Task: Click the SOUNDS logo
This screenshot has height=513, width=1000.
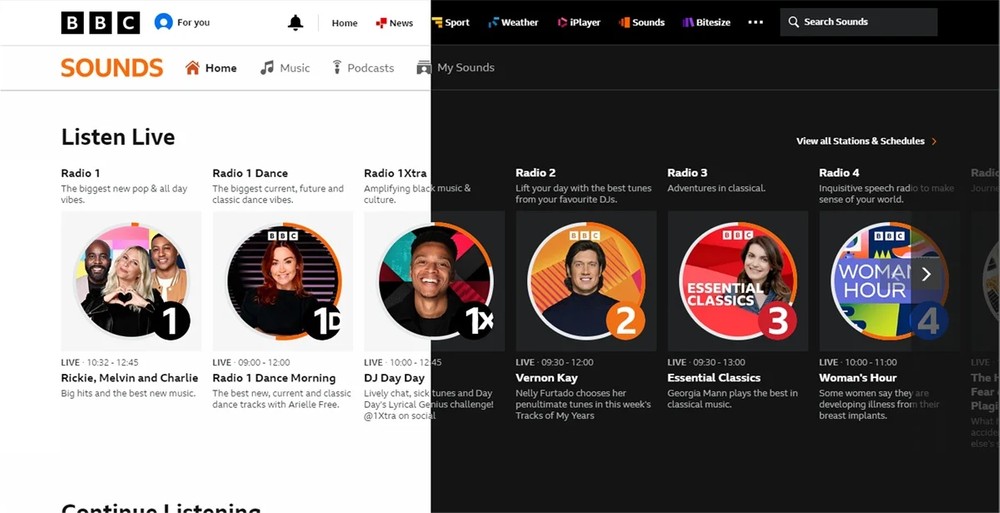Action: [112, 68]
